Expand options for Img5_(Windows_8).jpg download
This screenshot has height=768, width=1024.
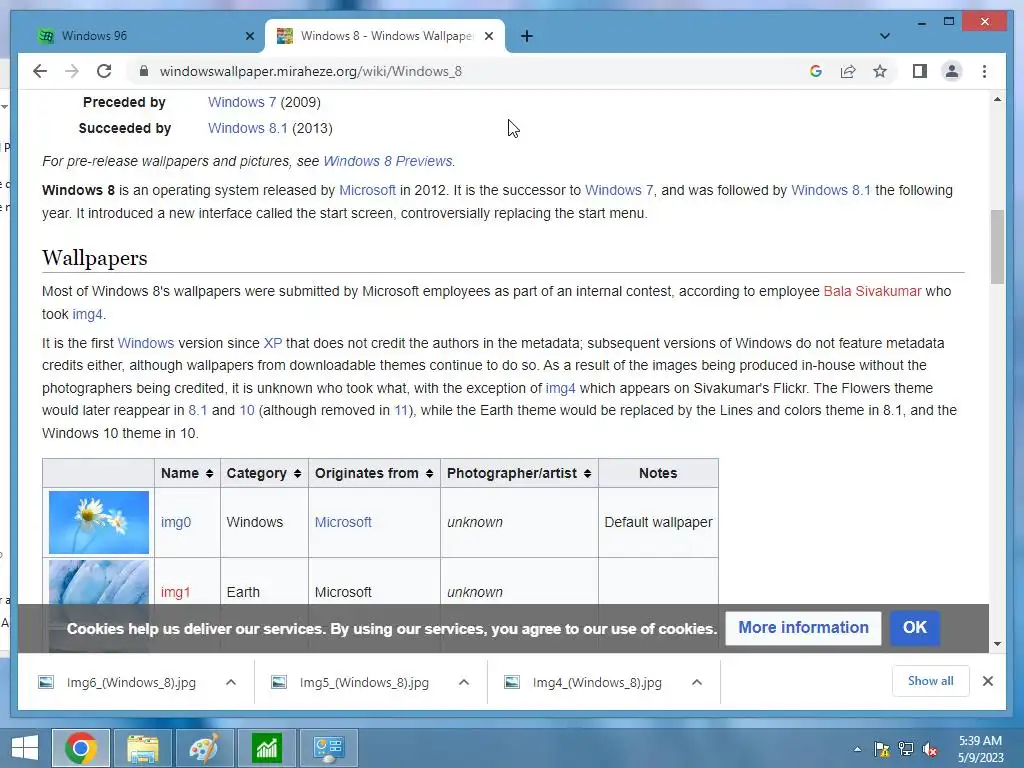click(x=464, y=682)
